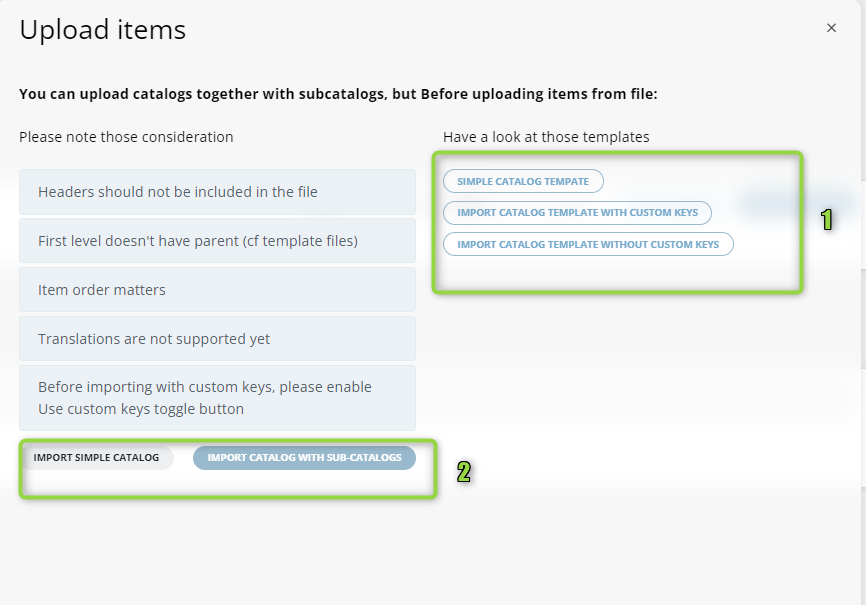This screenshot has height=605, width=866.
Task: Click the green annotation number 2
Action: 464,472
